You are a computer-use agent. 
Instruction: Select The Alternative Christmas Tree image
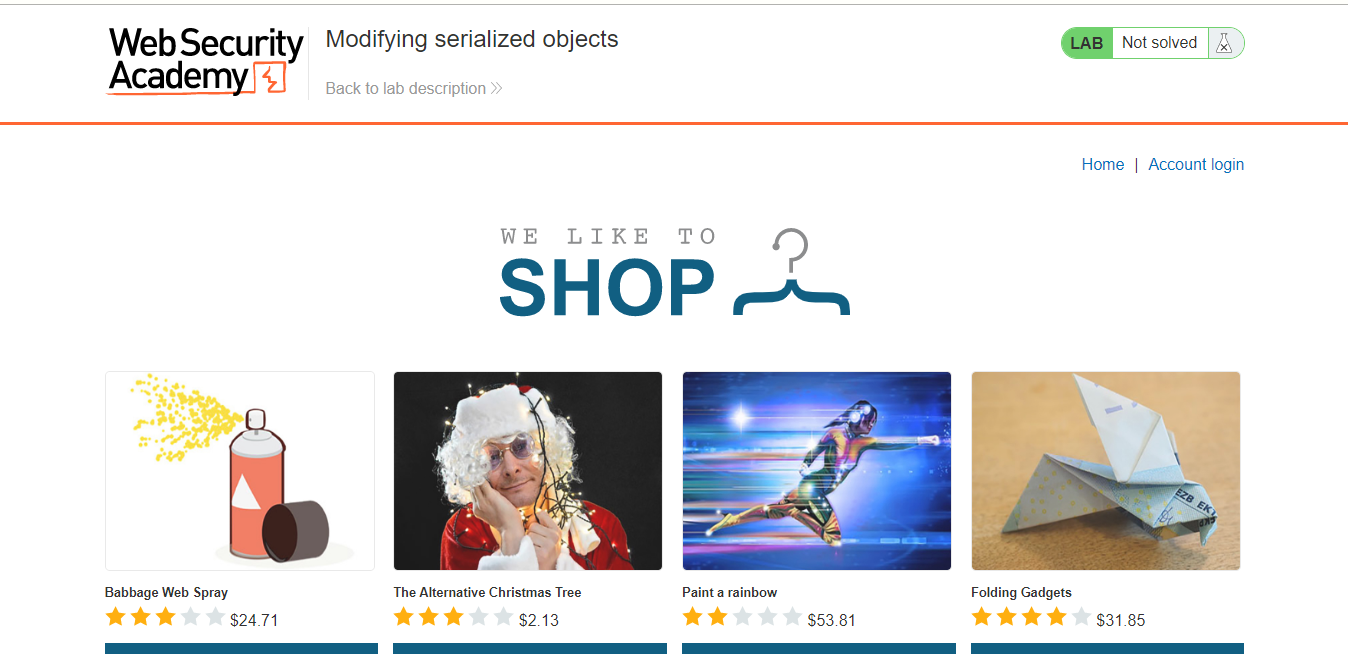click(x=528, y=471)
